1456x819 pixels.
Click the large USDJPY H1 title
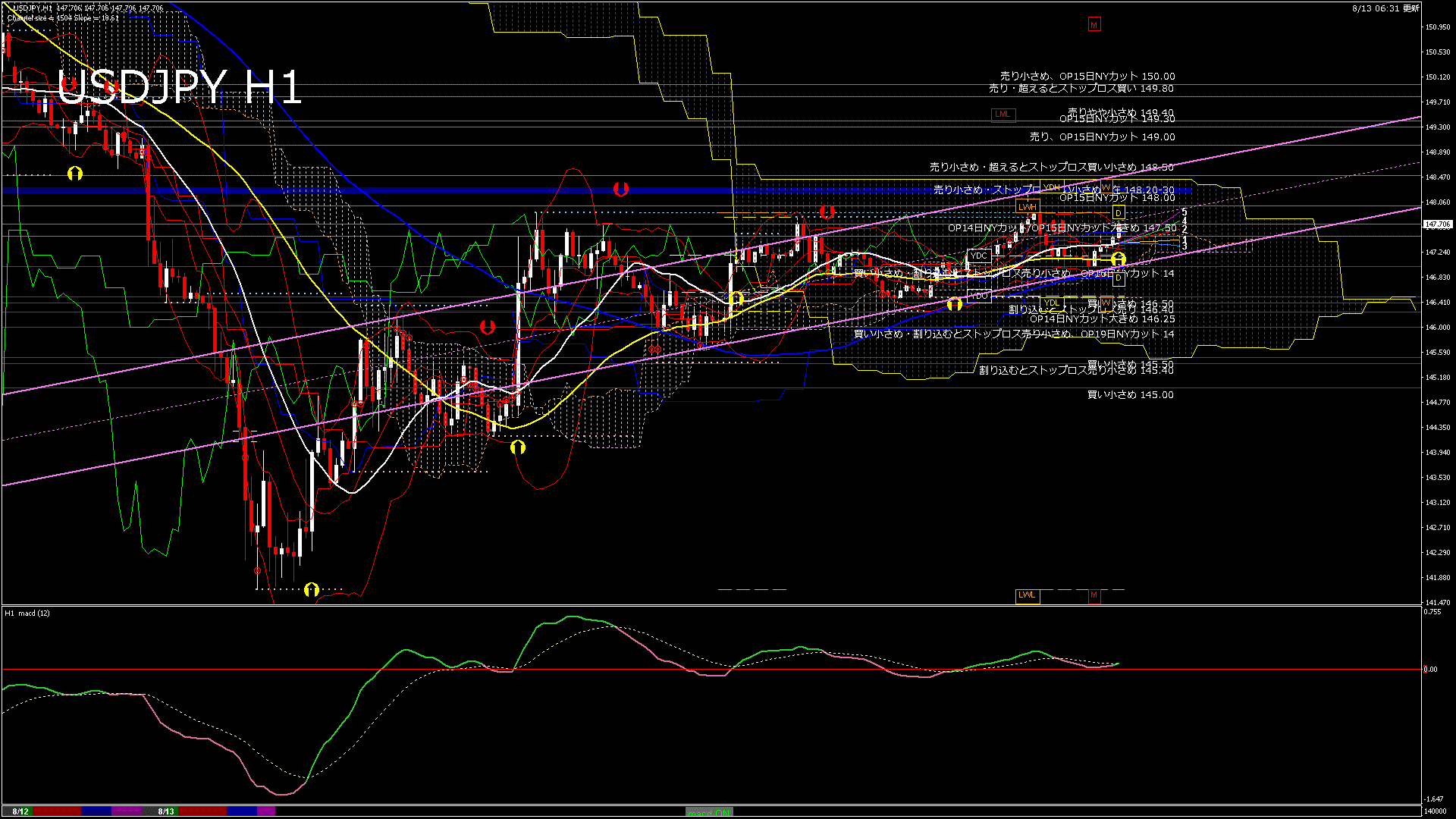point(180,87)
